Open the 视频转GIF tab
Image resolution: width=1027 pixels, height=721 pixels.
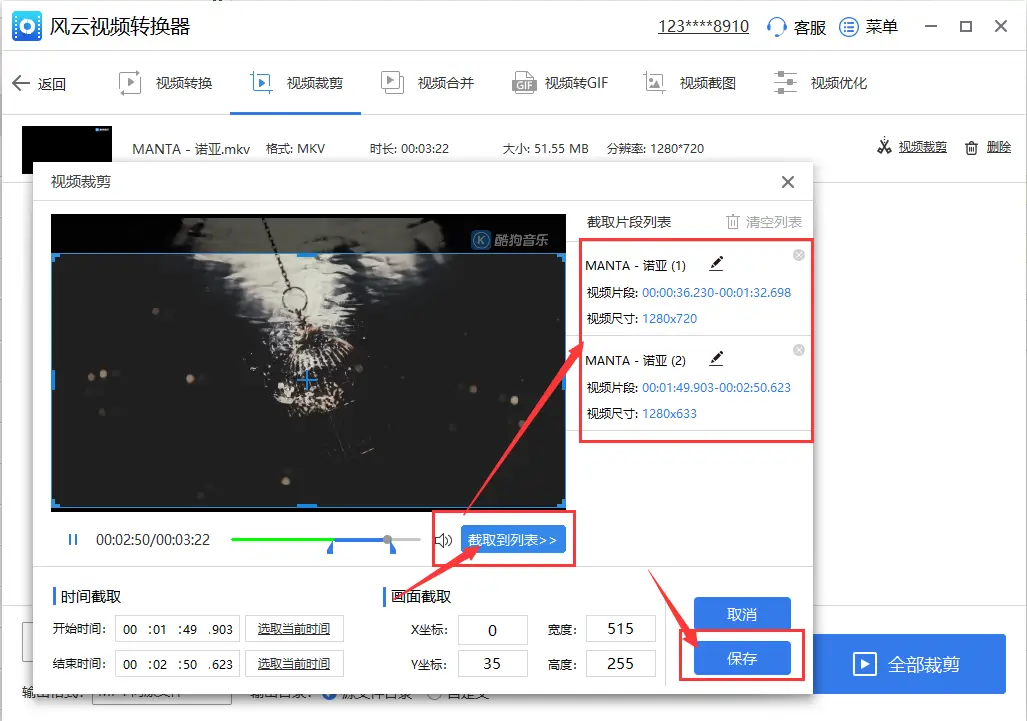click(560, 83)
